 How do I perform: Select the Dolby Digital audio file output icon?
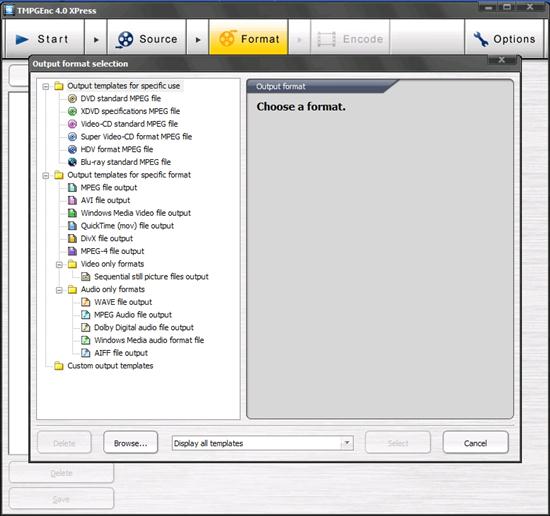(86, 328)
